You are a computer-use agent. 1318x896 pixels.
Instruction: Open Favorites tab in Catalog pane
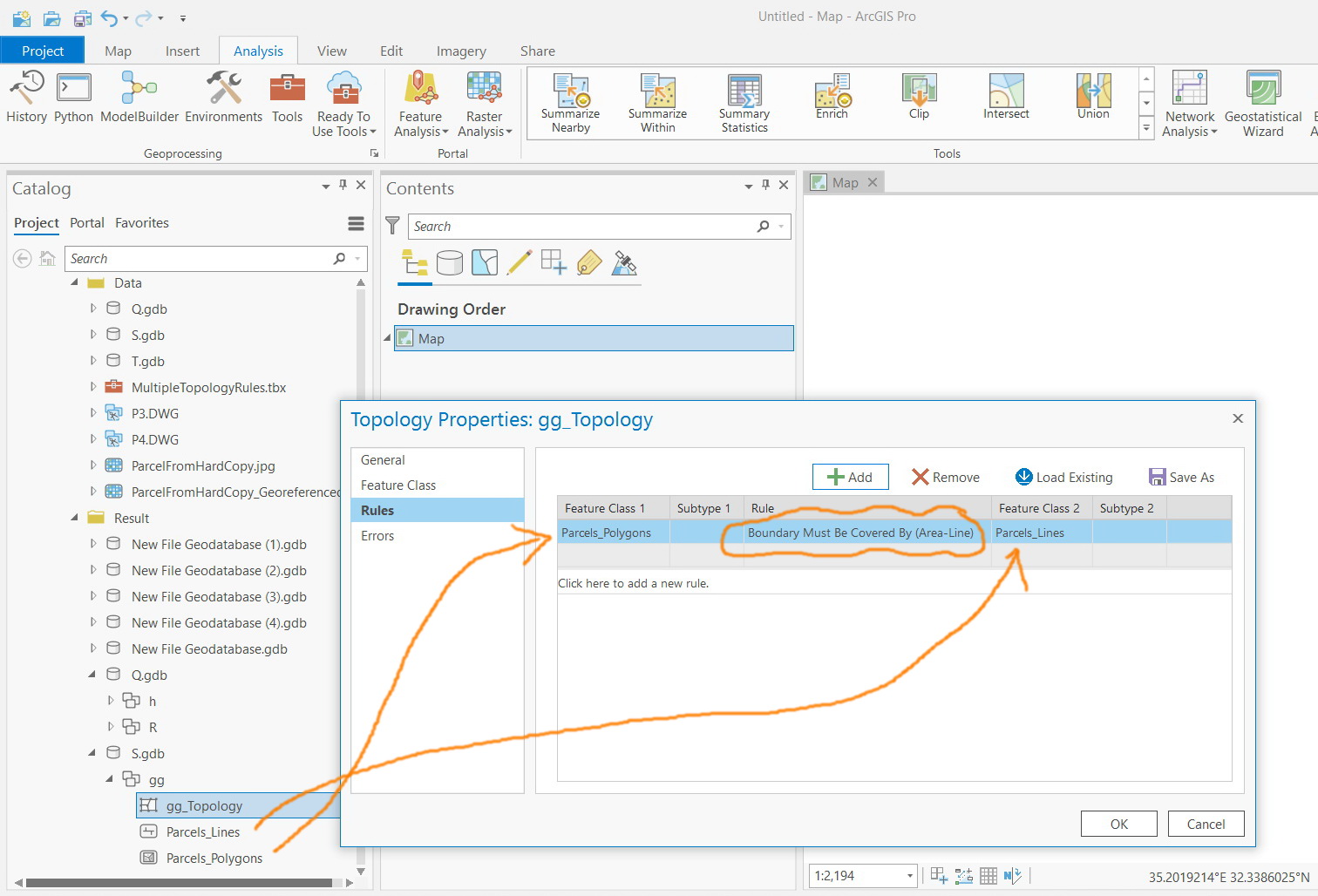(x=142, y=223)
